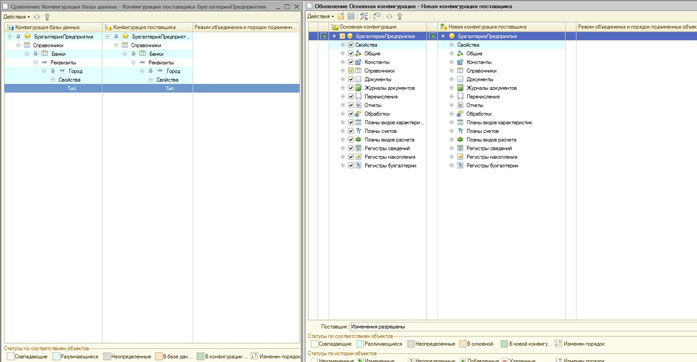Click the Банки icon in Конфигурация поставщика column
697x362 pixels.
point(142,53)
